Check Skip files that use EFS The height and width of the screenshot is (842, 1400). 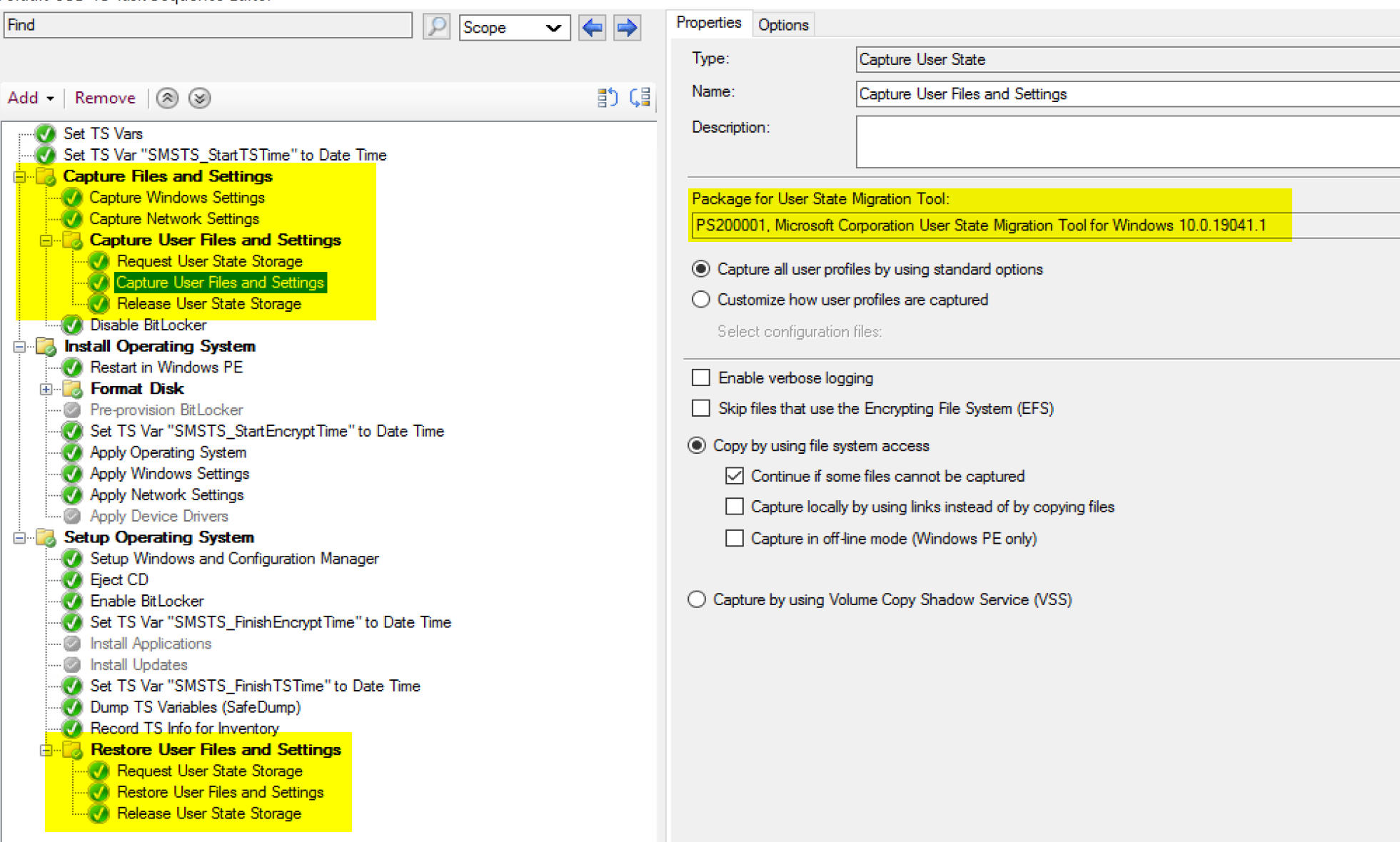pos(701,408)
